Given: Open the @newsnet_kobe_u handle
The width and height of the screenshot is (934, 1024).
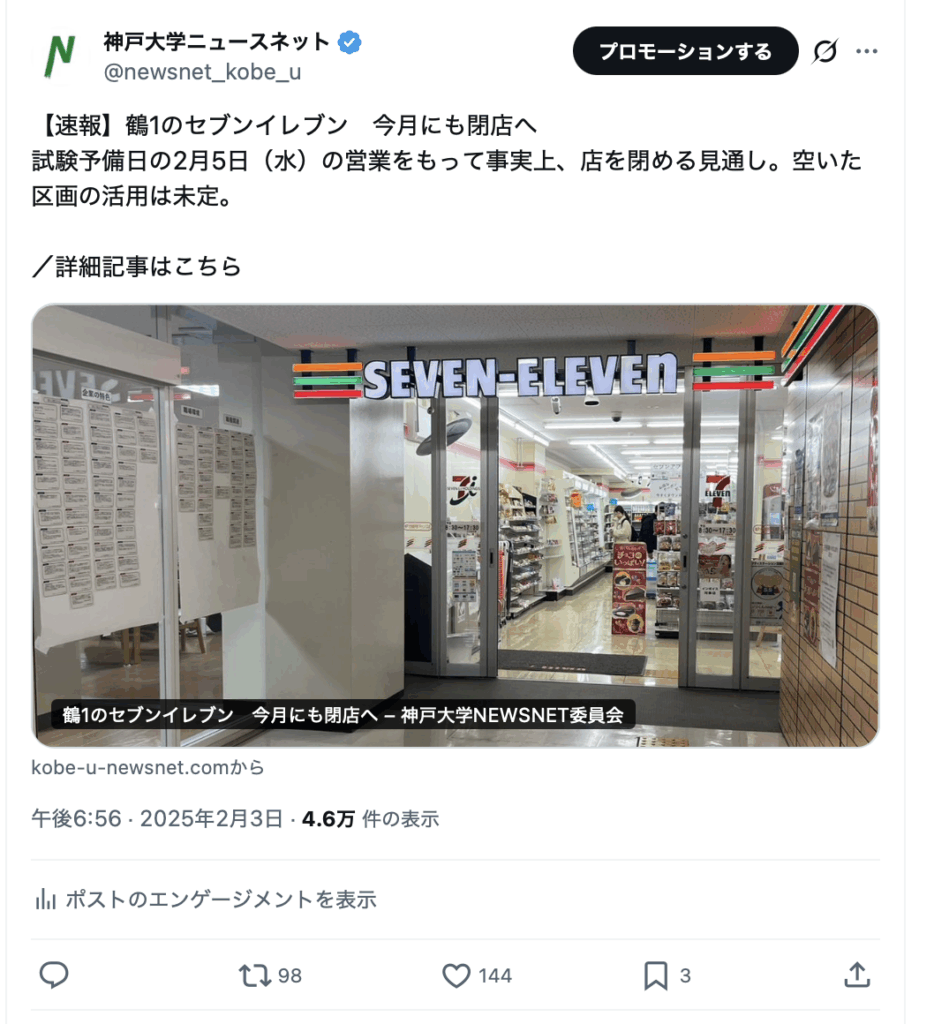Looking at the screenshot, I should coord(202,72).
